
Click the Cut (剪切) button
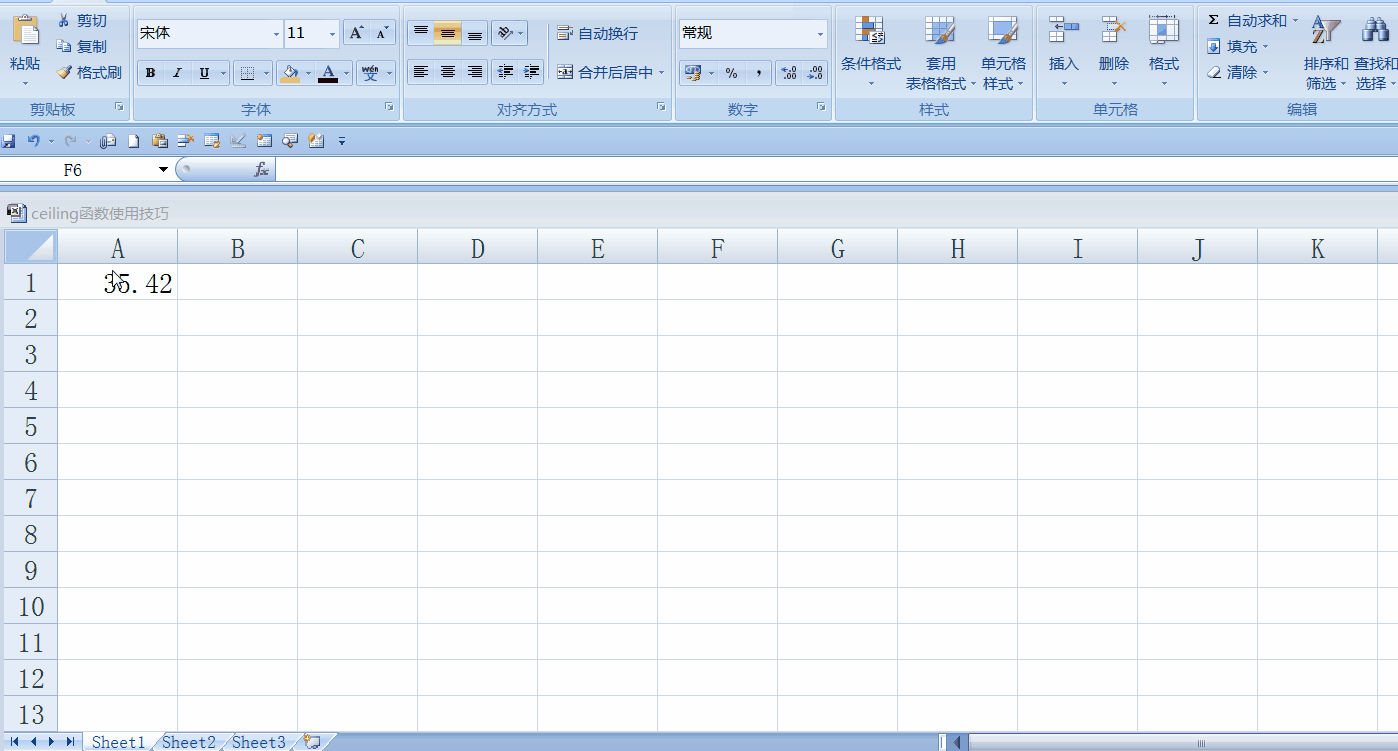coord(81,20)
